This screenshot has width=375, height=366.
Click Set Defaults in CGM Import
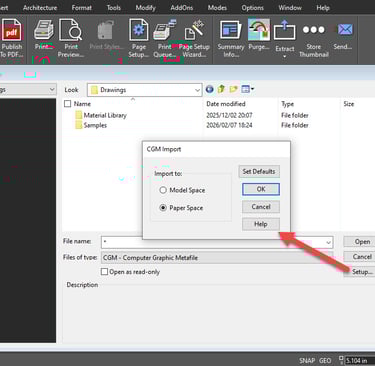(259, 172)
